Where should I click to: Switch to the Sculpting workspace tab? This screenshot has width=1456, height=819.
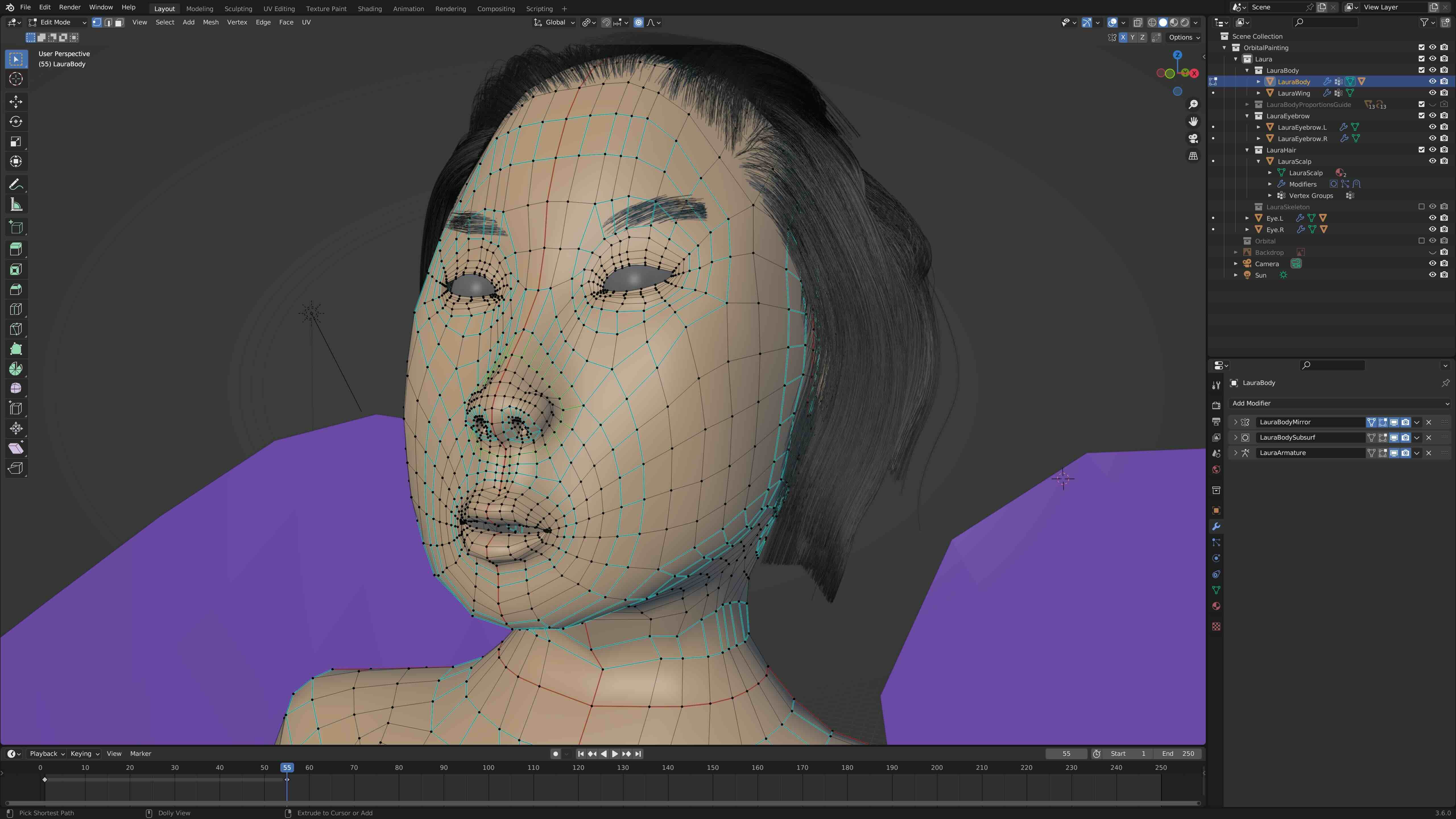238,9
